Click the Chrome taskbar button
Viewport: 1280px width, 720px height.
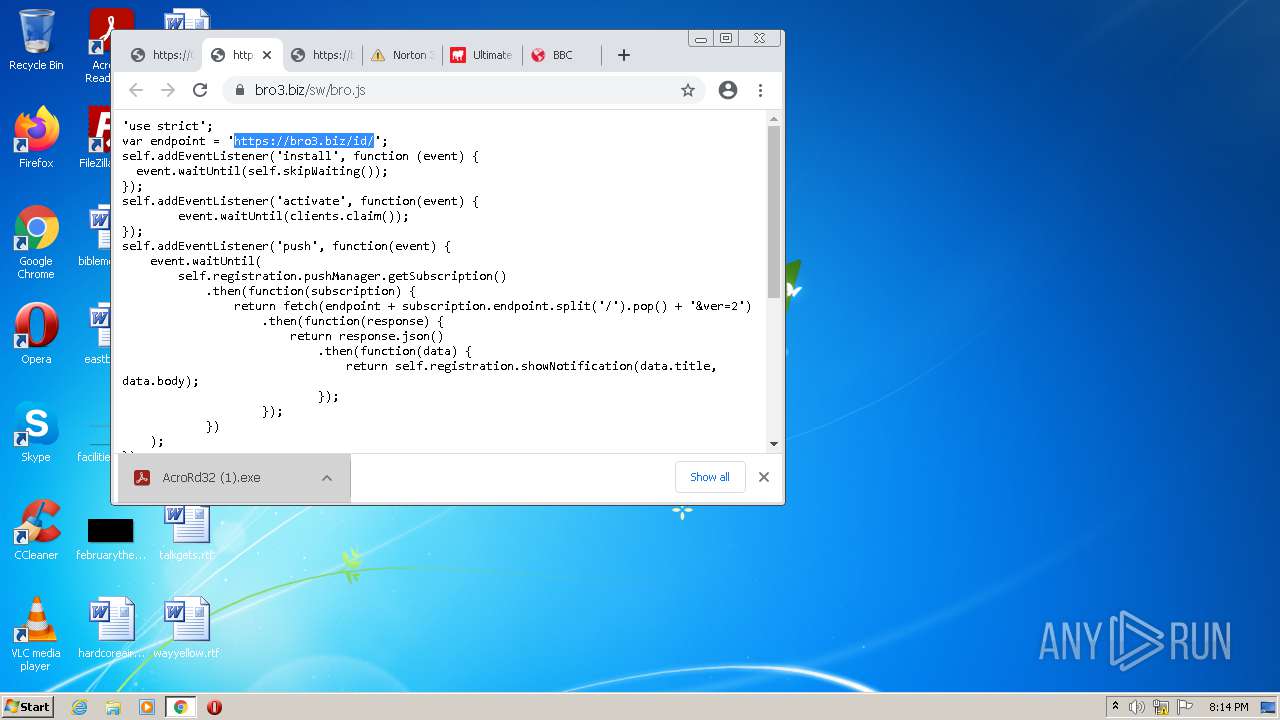click(x=180, y=707)
